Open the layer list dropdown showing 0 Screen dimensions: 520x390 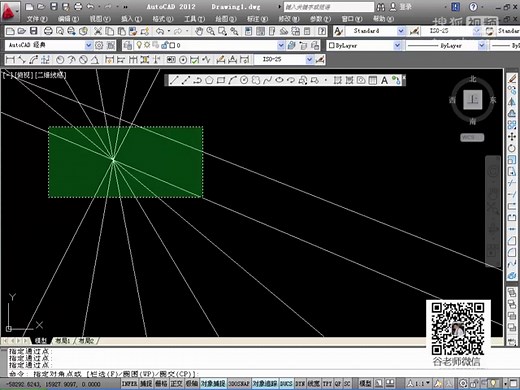(281, 45)
